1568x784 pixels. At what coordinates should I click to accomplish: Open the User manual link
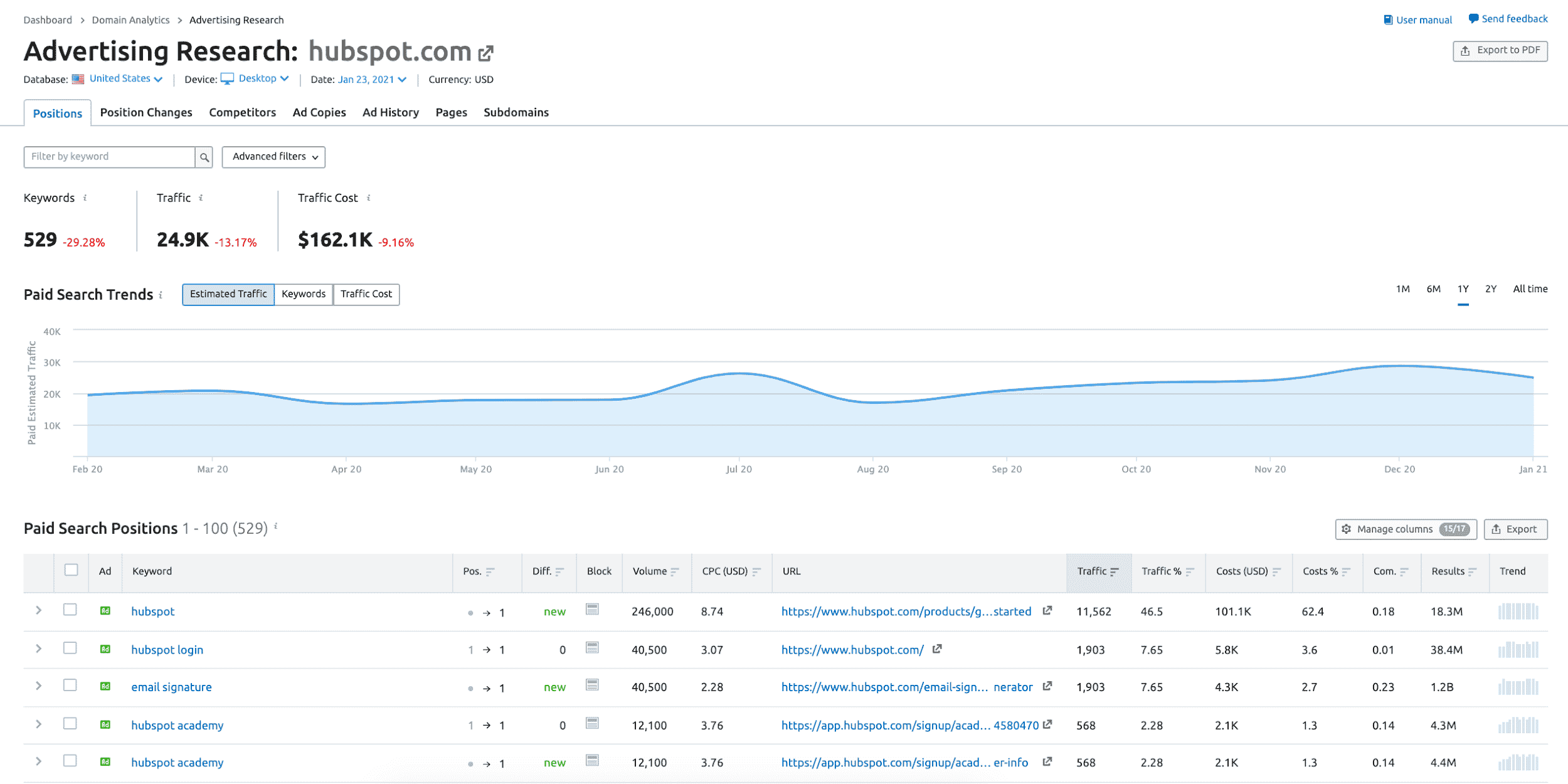click(x=1417, y=20)
